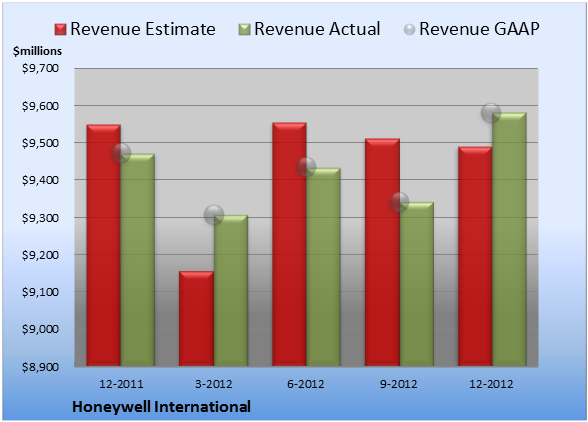This screenshot has width=588, height=422.
Task: Click the "$9,100" axis value
Action: coord(40,292)
